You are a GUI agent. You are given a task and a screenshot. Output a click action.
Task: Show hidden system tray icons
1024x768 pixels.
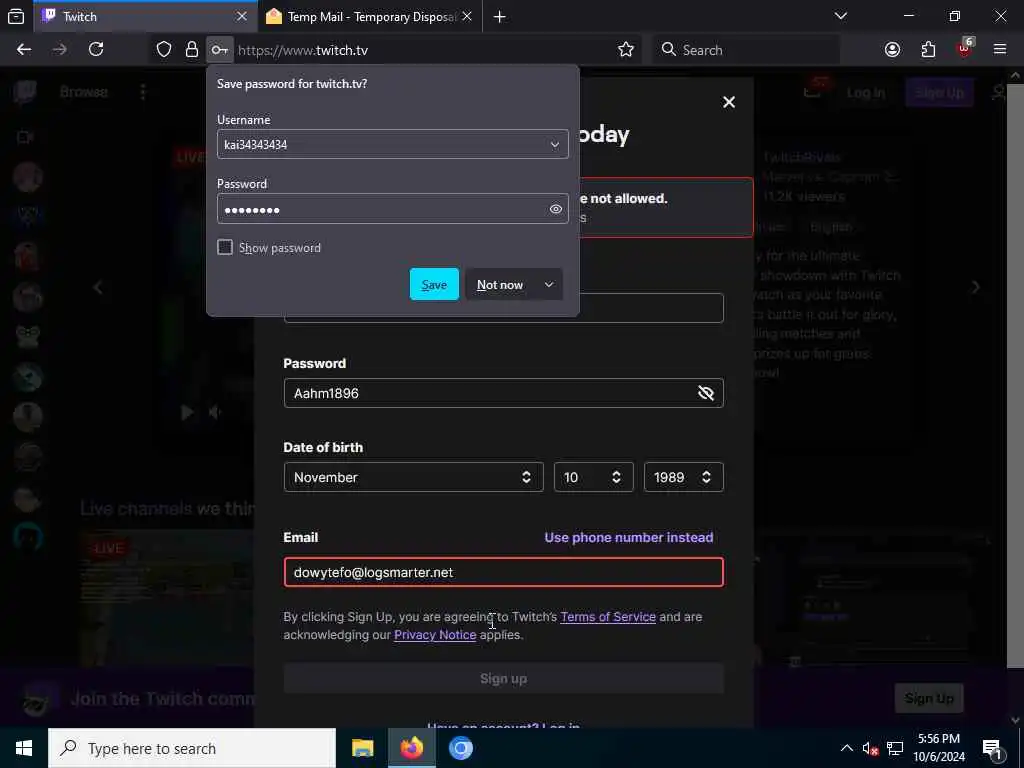pyautogui.click(x=846, y=748)
